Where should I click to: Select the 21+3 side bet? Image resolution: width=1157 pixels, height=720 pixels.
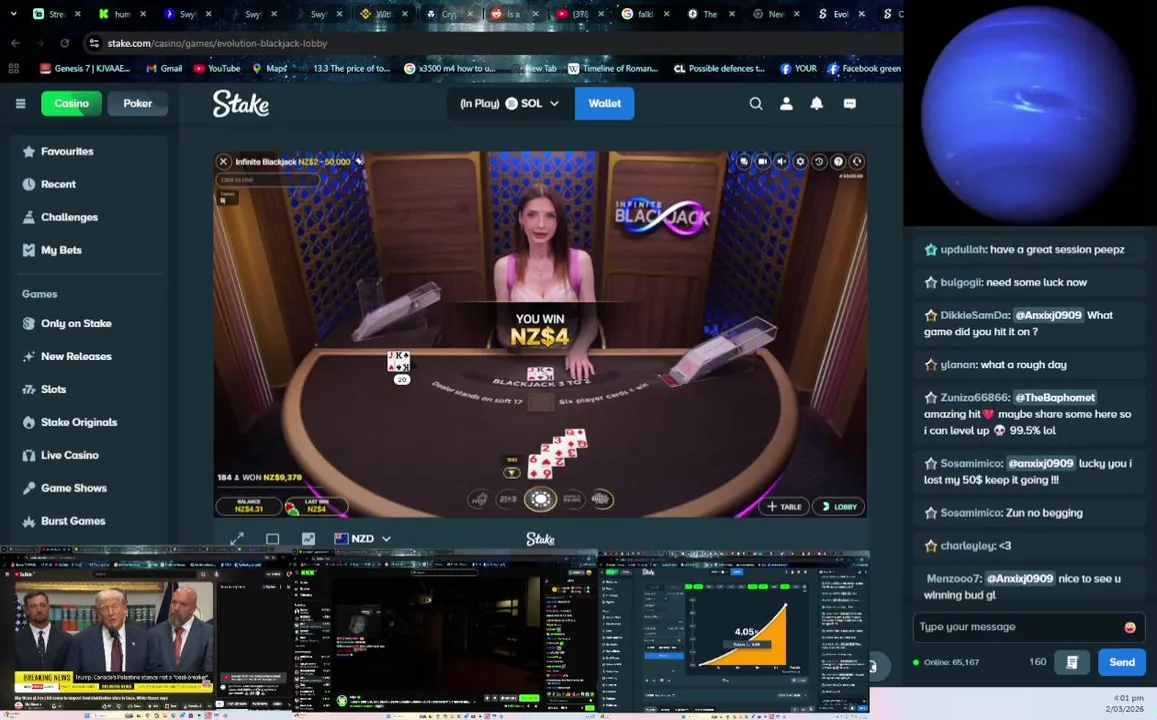point(508,499)
